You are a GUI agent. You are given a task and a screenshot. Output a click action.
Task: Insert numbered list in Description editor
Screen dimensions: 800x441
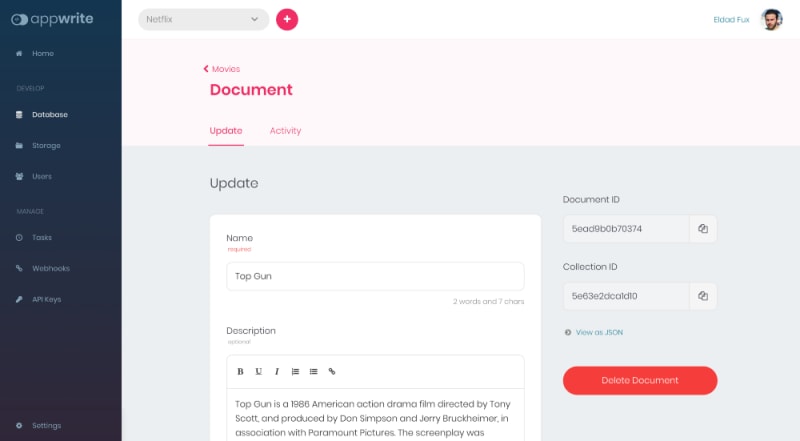coord(295,371)
